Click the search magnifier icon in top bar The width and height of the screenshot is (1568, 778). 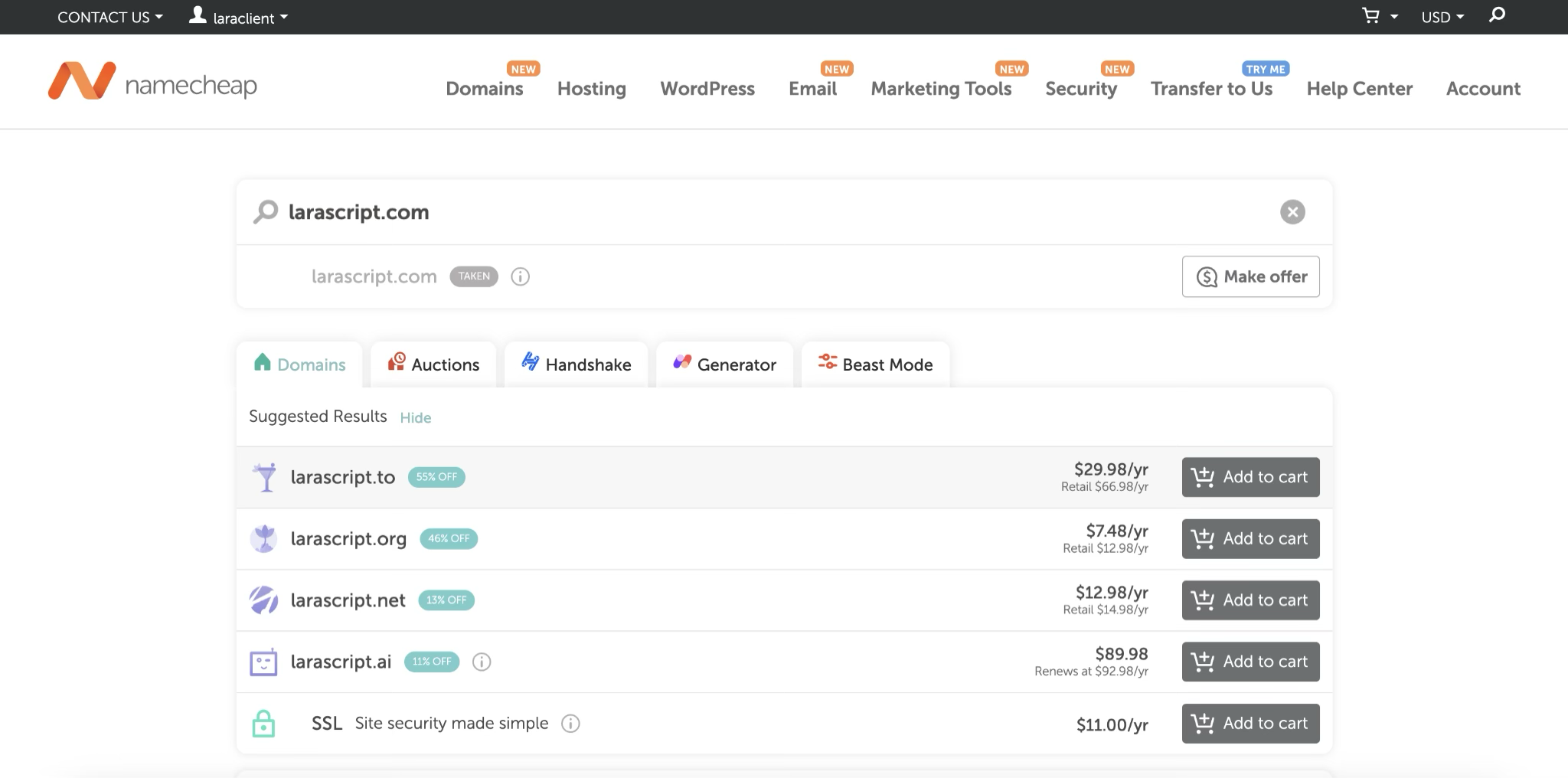[x=1497, y=15]
